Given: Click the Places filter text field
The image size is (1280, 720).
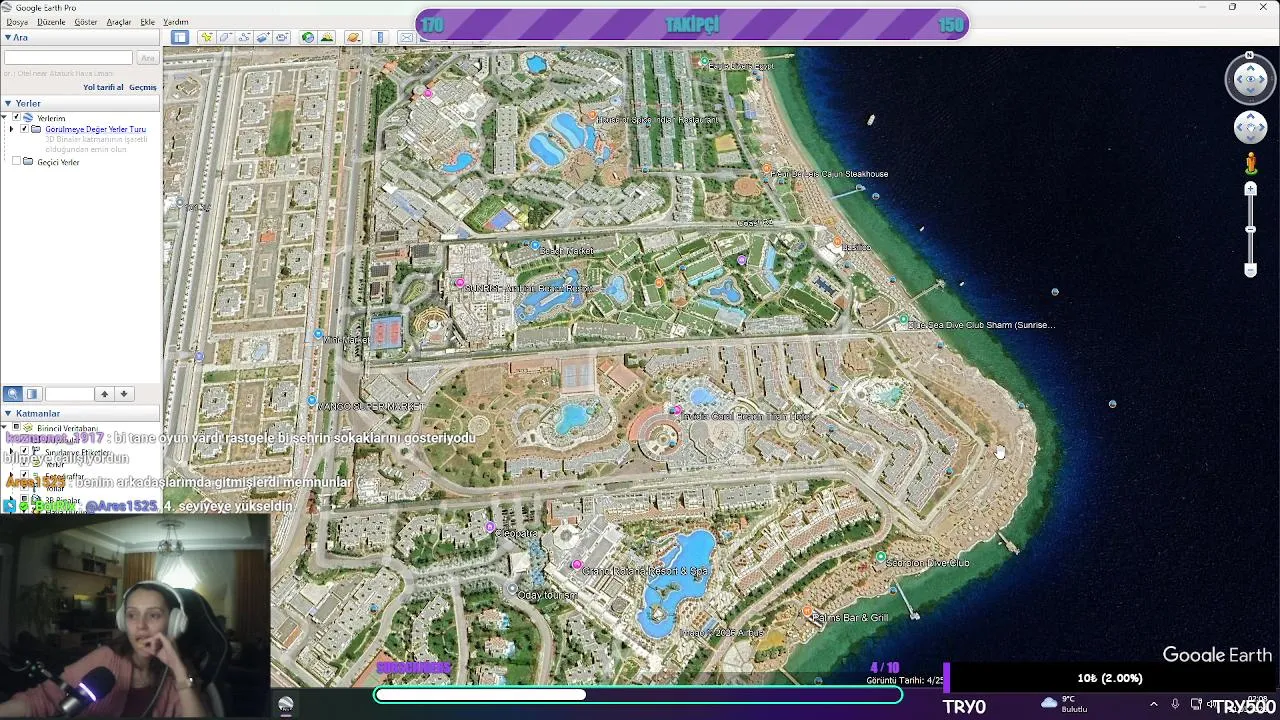Looking at the screenshot, I should pos(68,394).
